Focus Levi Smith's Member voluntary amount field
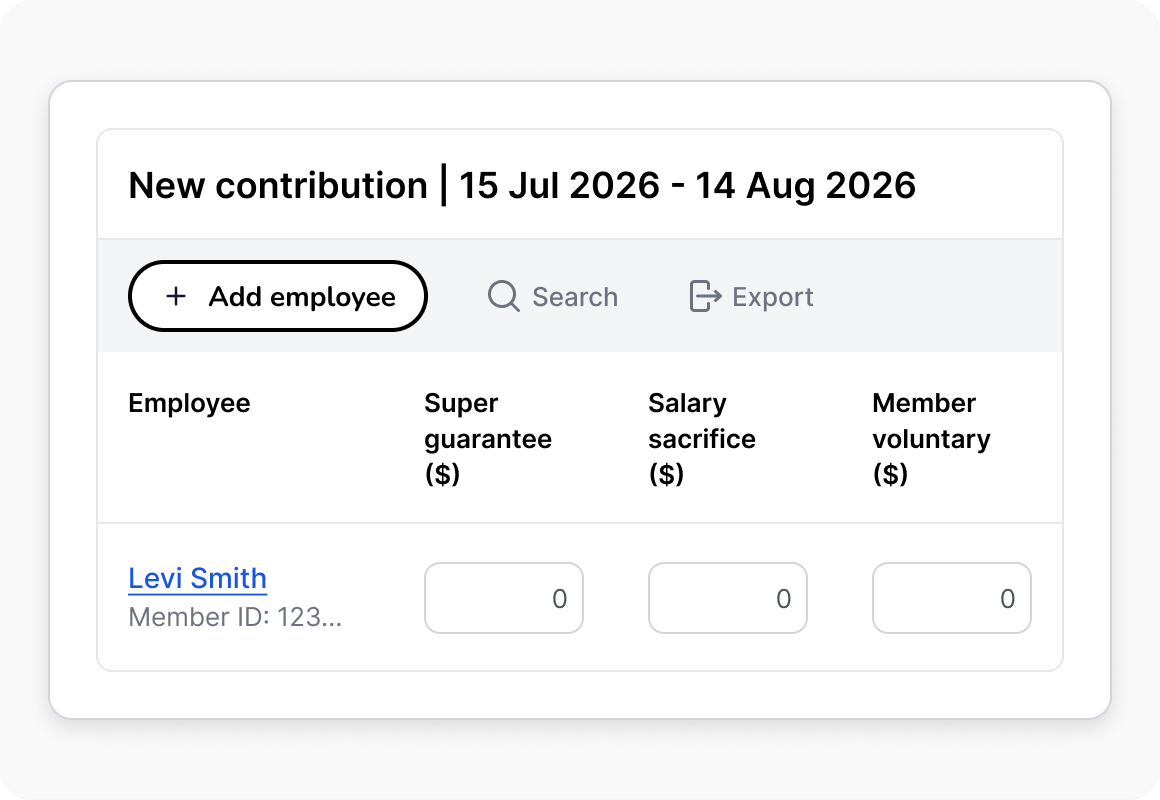The image size is (1160, 800). click(952, 598)
